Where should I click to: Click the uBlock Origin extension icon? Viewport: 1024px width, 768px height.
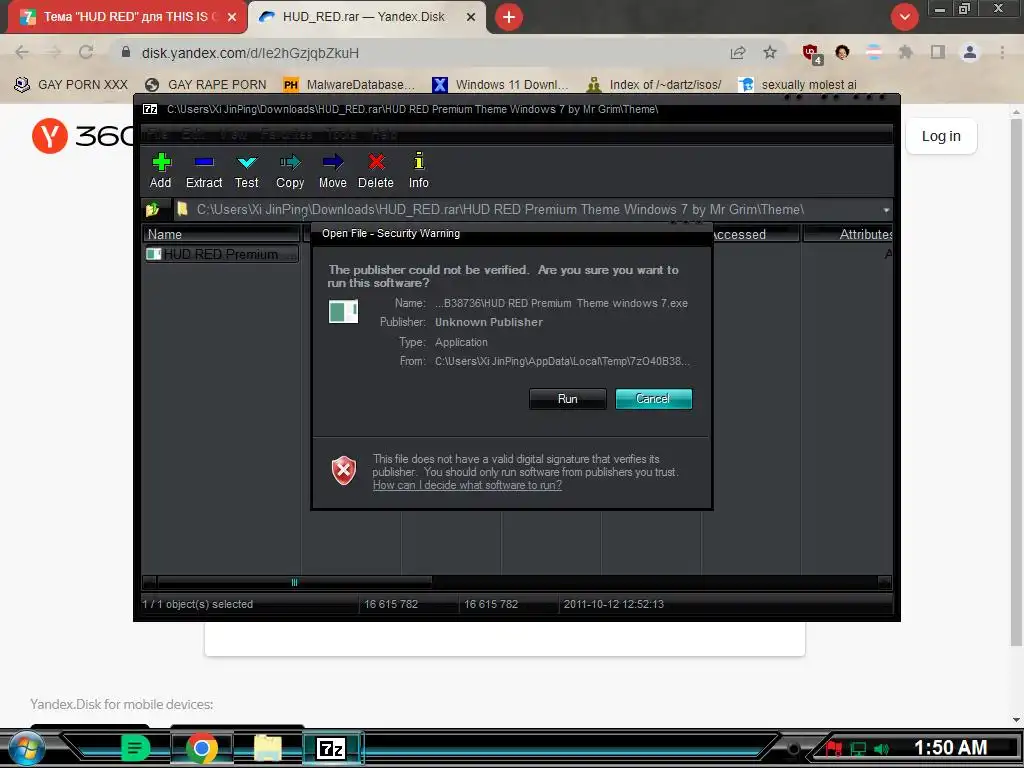coord(812,54)
